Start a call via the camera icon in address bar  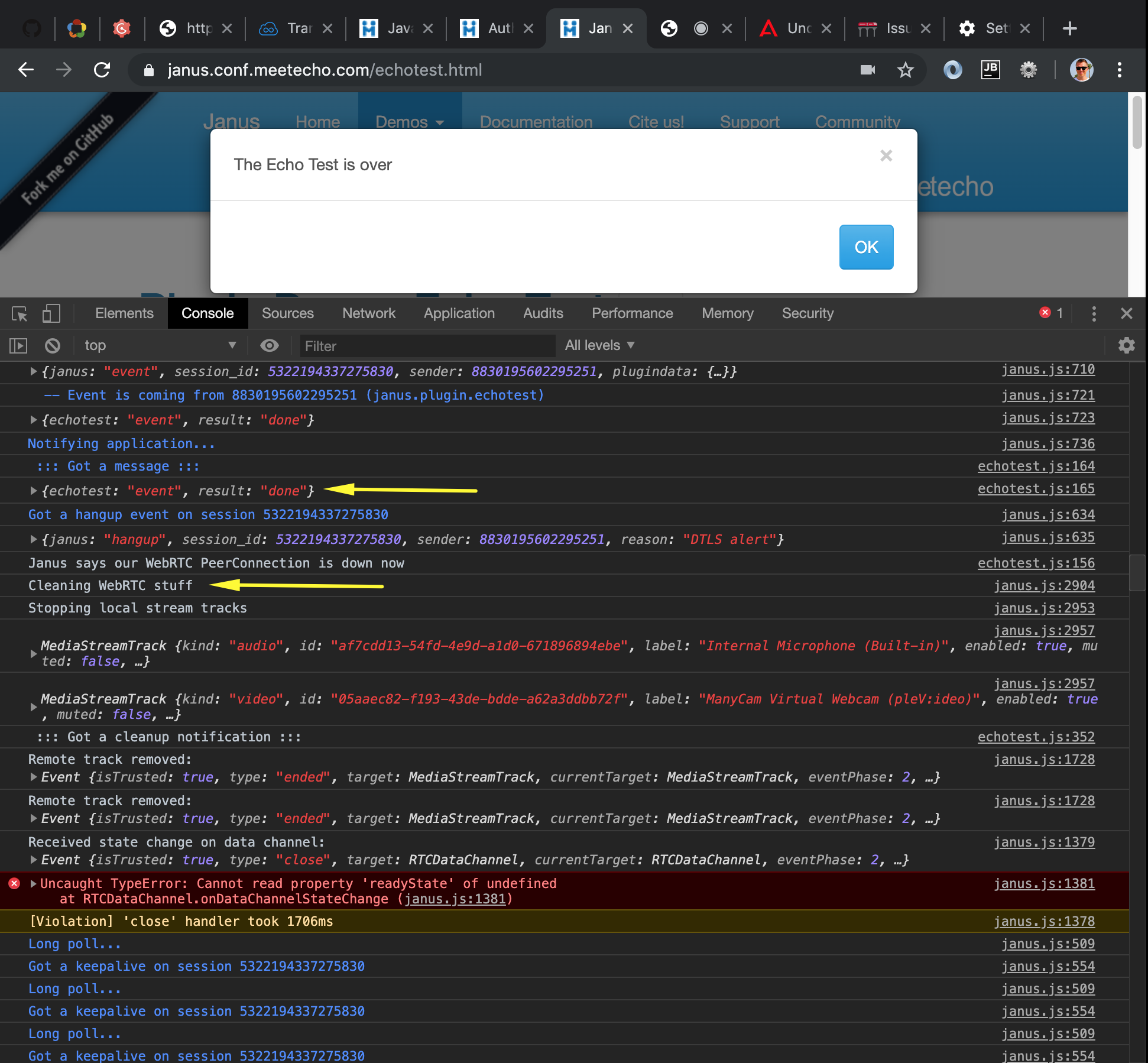pyautogui.click(x=868, y=70)
